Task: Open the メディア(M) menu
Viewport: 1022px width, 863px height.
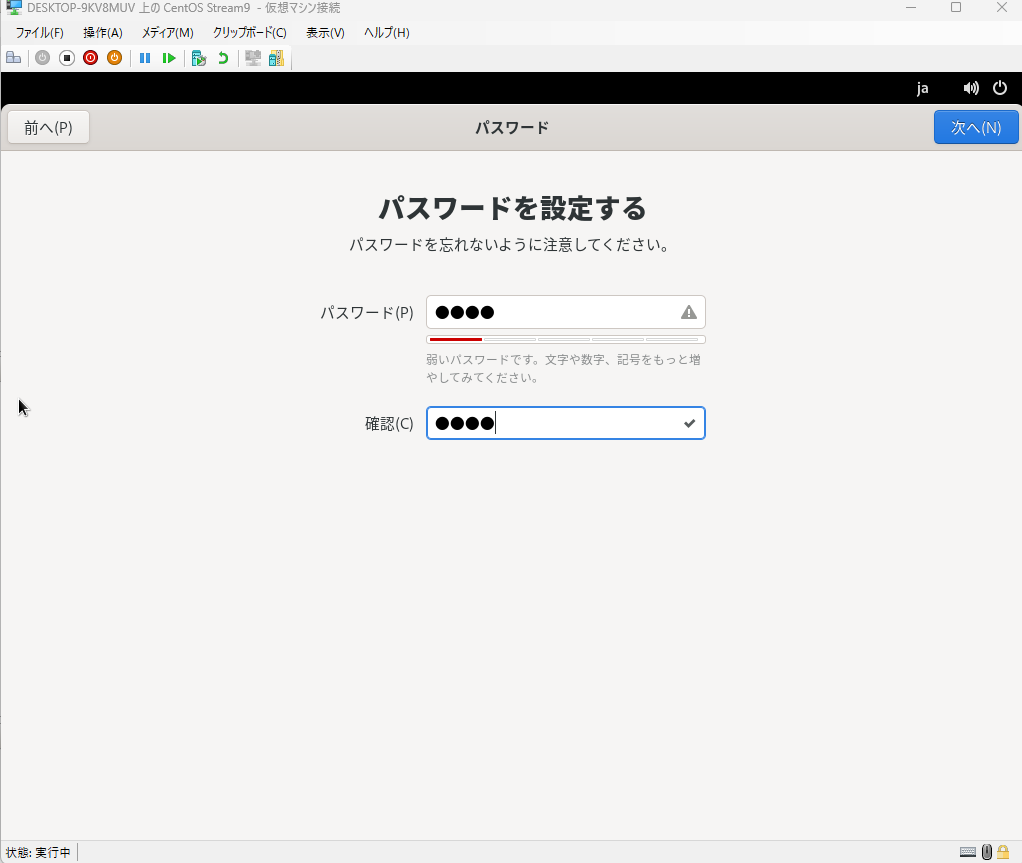Action: (167, 32)
